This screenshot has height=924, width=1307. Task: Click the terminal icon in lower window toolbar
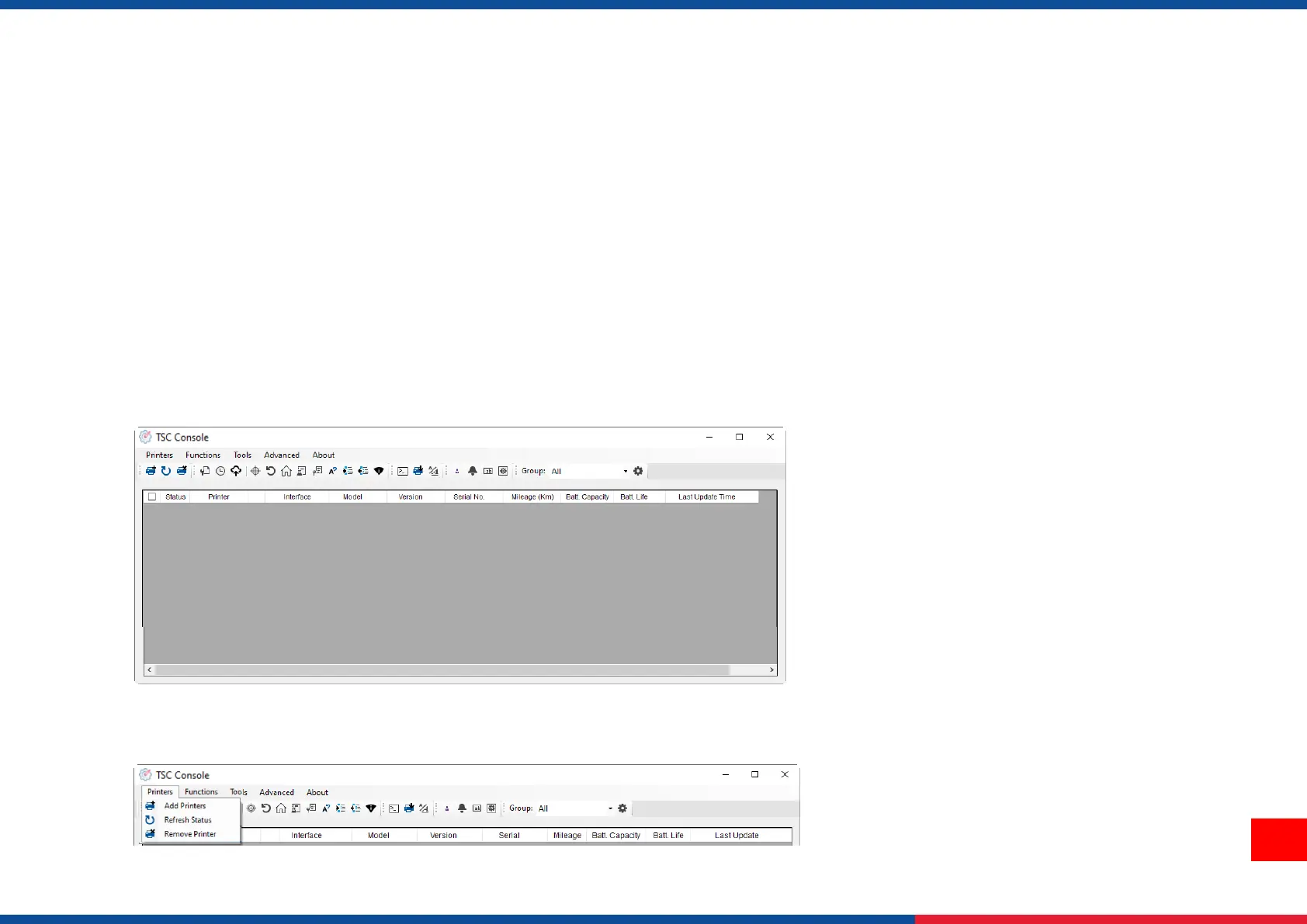[x=394, y=808]
